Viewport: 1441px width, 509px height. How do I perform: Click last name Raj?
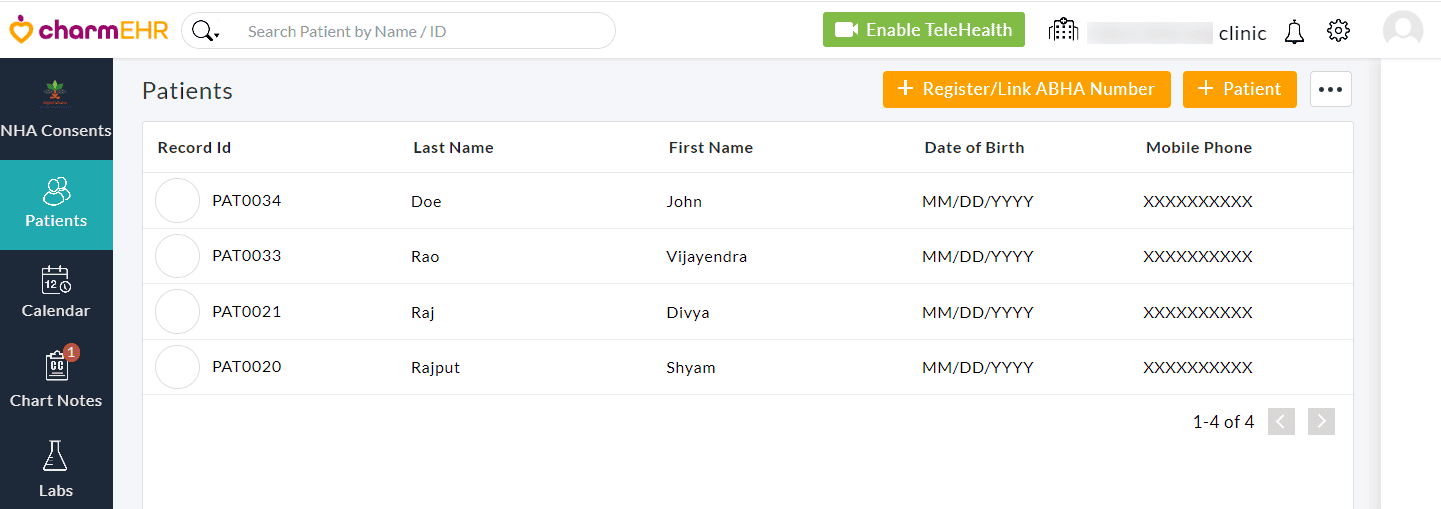point(423,313)
